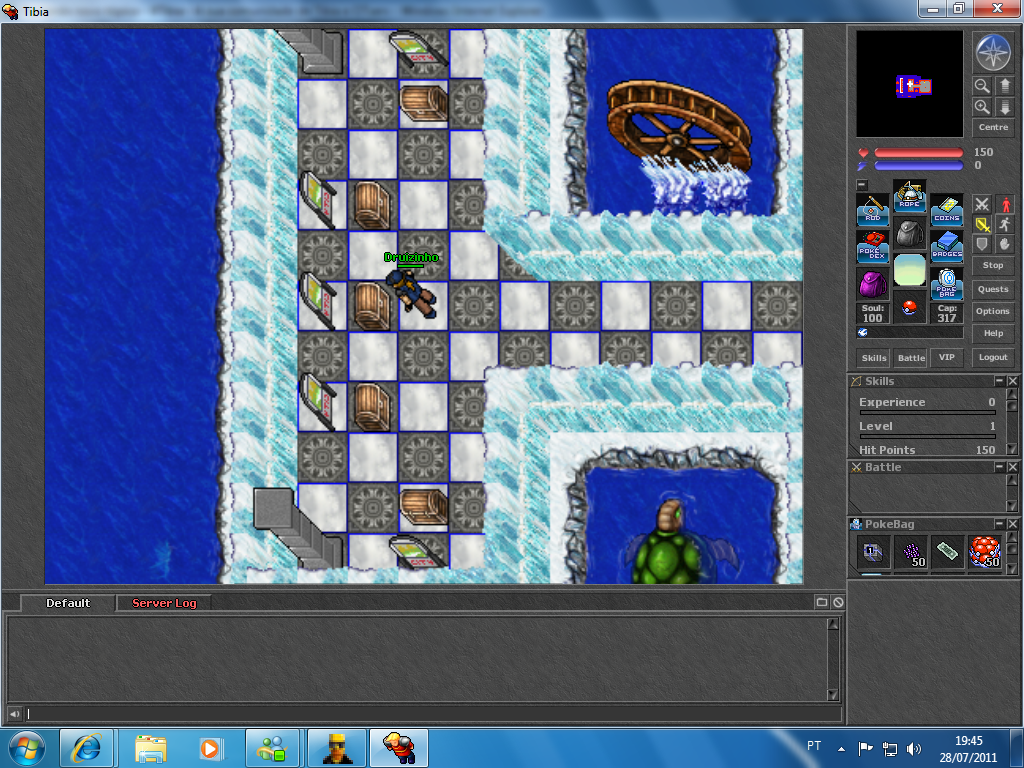Image resolution: width=1024 pixels, height=768 pixels.
Task: Open the Quests window
Action: click(x=993, y=289)
